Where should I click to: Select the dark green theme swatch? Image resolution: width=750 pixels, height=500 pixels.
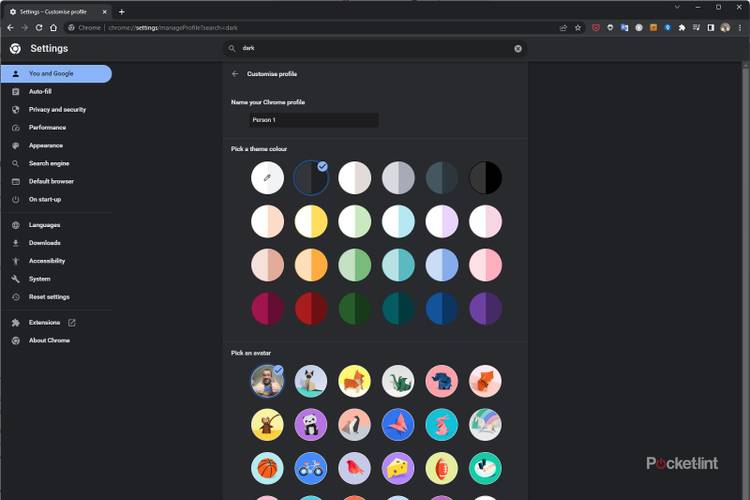tap(354, 309)
